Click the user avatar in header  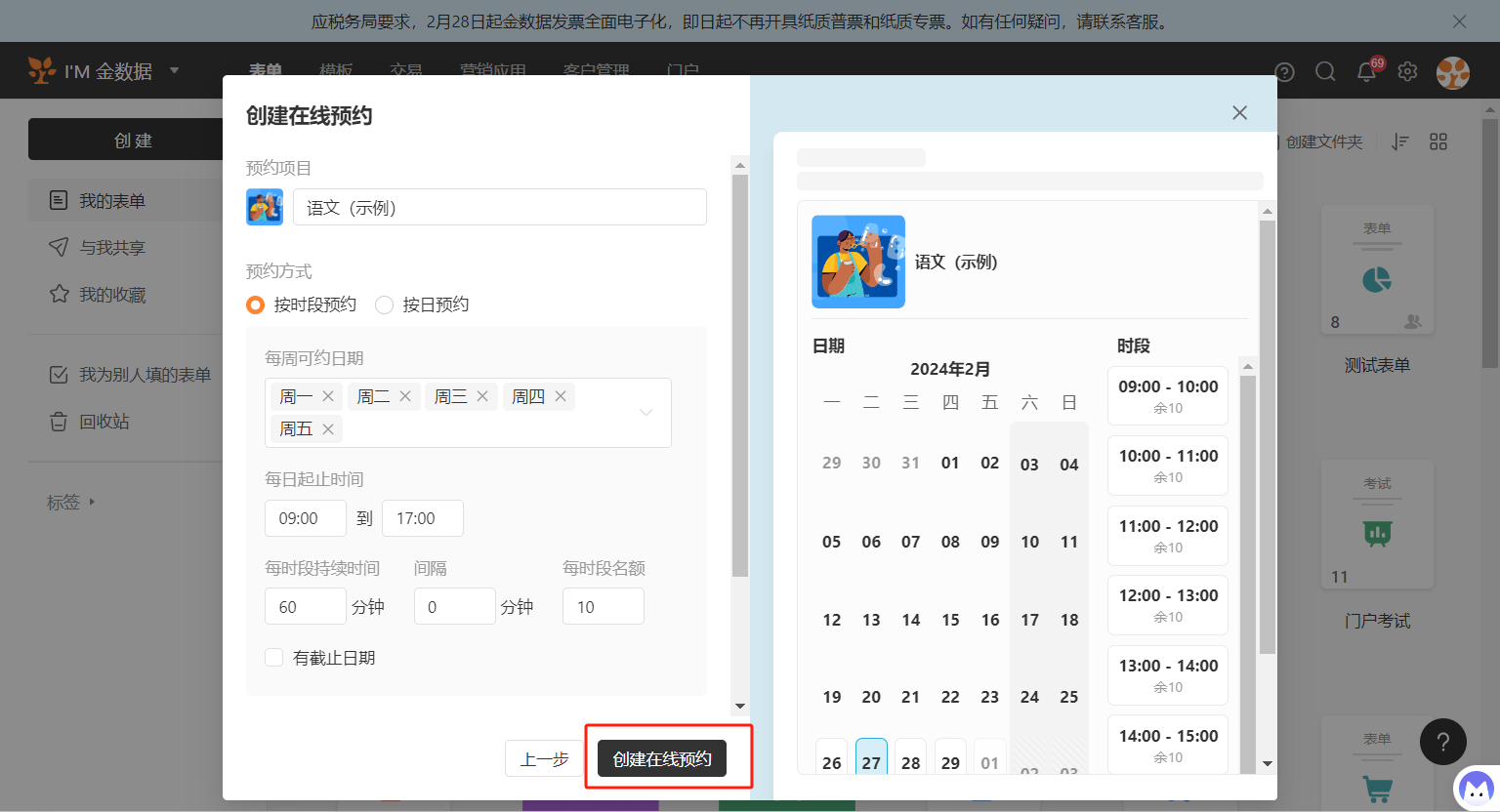1453,72
